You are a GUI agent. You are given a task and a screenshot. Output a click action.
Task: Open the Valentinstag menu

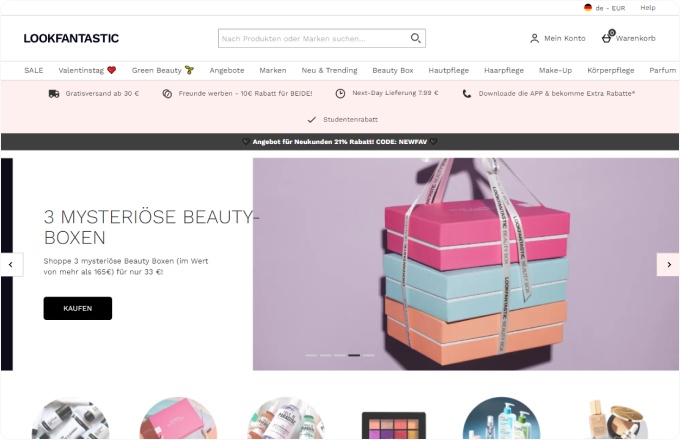pyautogui.click(x=81, y=70)
